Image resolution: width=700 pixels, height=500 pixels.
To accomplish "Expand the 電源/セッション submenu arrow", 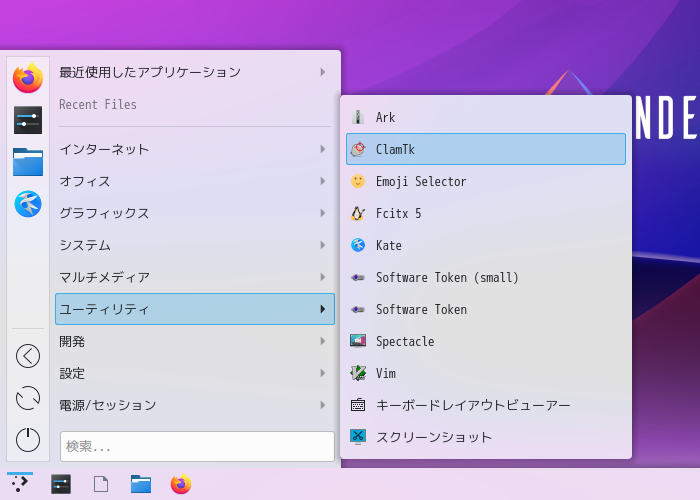I will [322, 405].
